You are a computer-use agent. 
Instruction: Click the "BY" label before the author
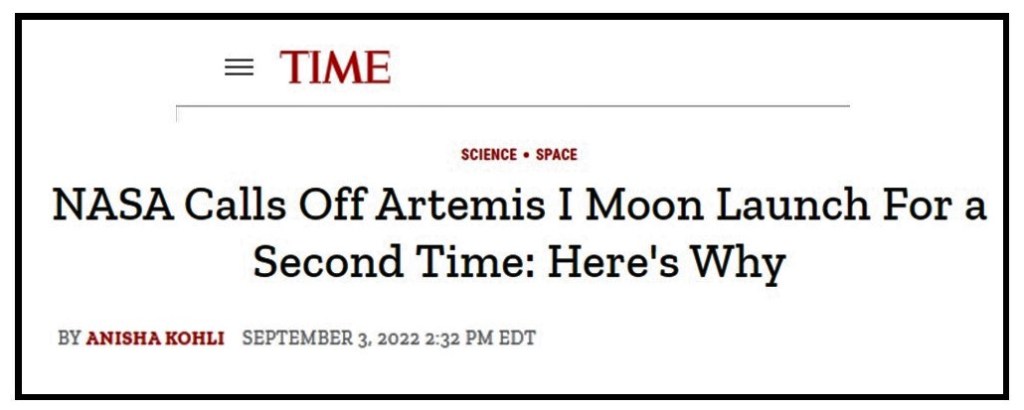pos(69,338)
